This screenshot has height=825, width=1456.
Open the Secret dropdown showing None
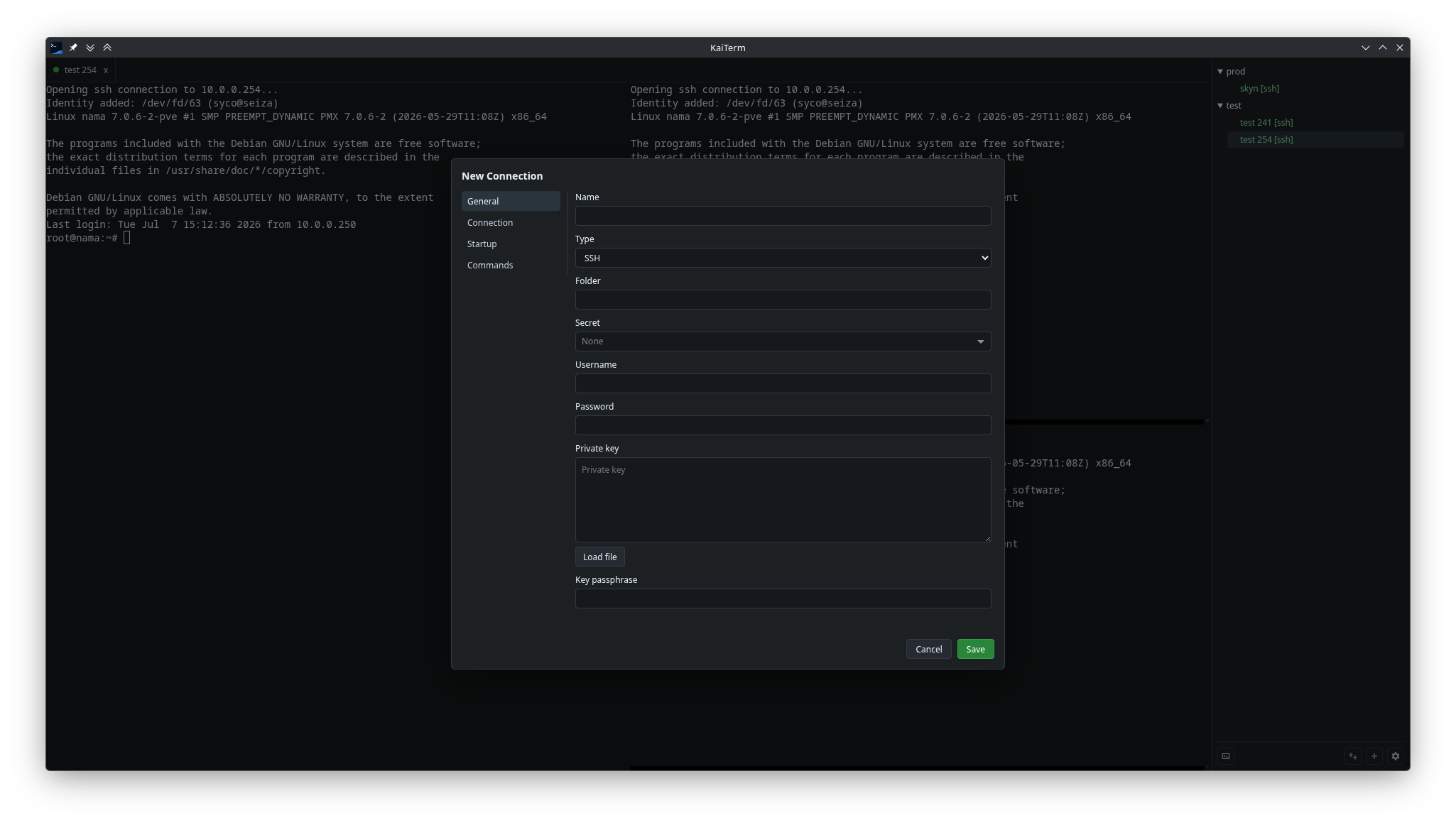(783, 342)
